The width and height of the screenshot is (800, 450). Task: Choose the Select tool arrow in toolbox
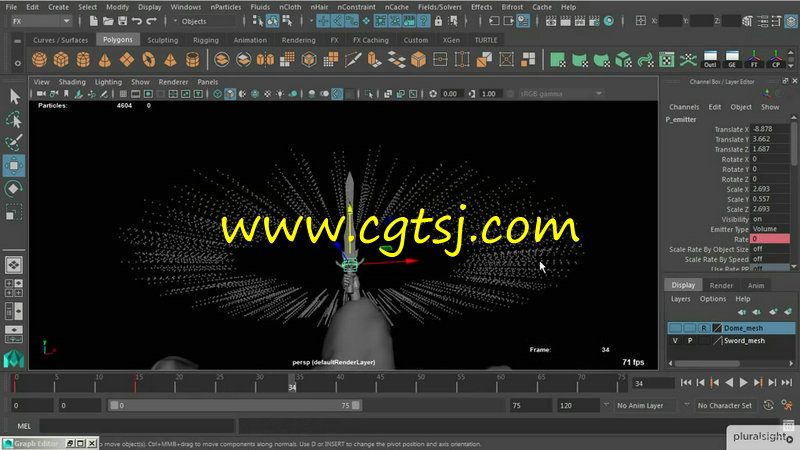pos(14,96)
